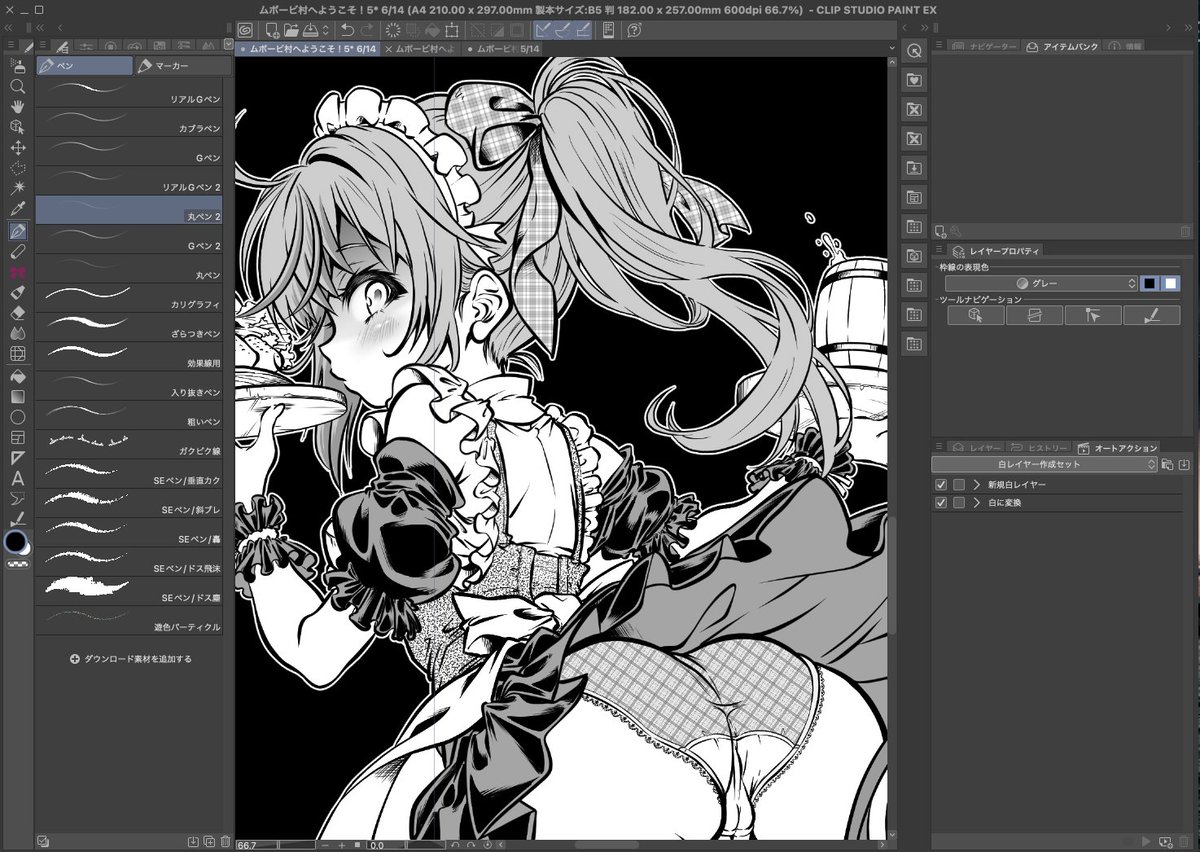The image size is (1200, 852).
Task: Select the カリグラフィ brush
Action: (129, 297)
